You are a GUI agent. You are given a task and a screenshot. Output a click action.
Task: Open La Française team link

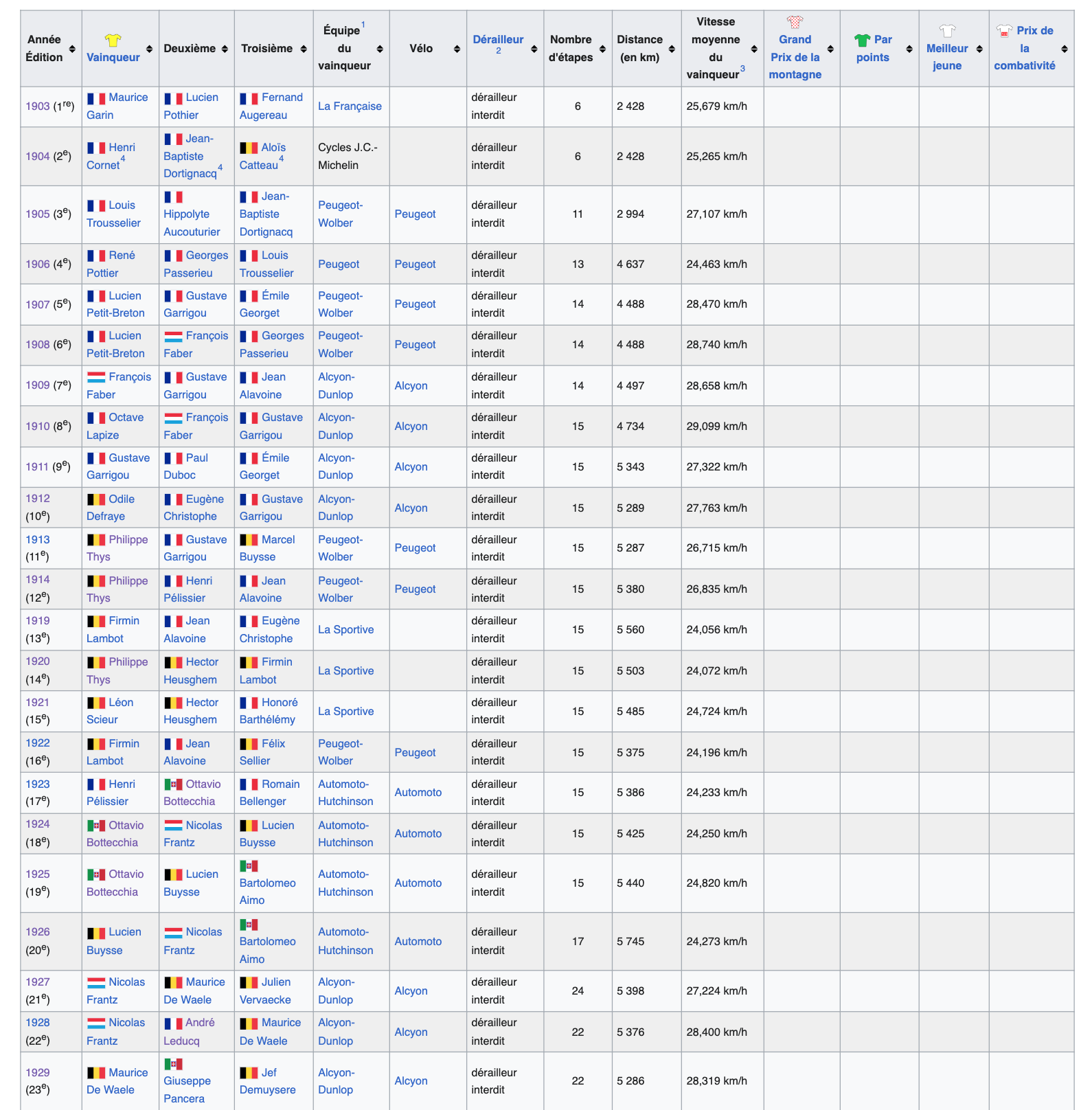(x=350, y=106)
